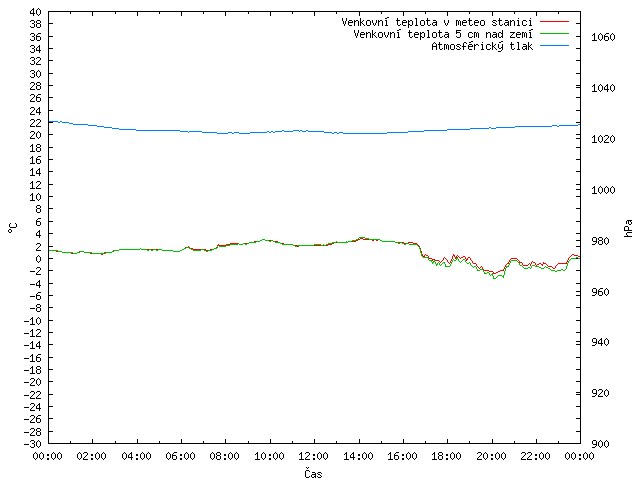
Task: Click the 900 hPa axis label
Action: point(600,444)
